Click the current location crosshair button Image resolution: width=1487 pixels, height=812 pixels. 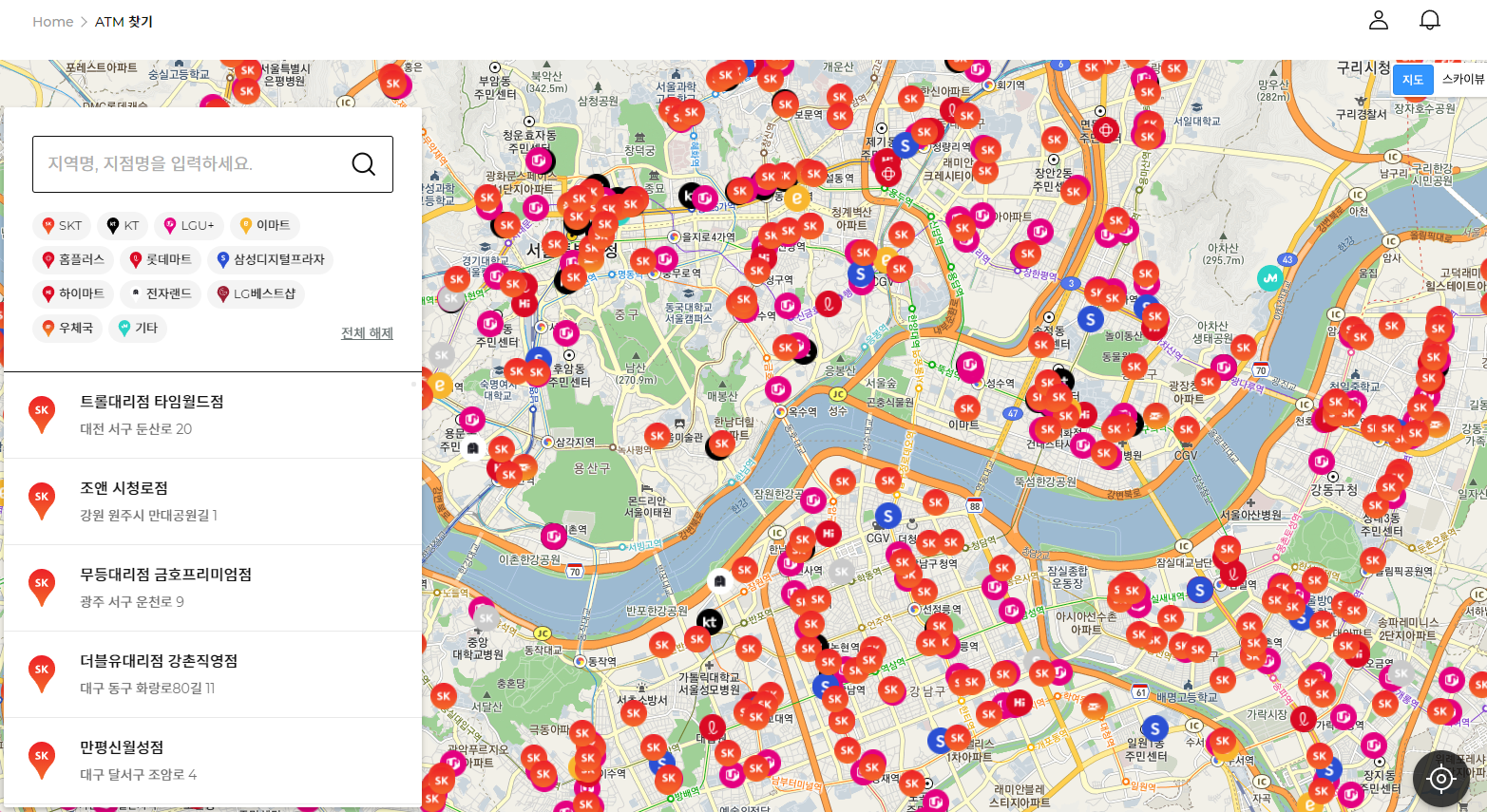tap(1441, 779)
